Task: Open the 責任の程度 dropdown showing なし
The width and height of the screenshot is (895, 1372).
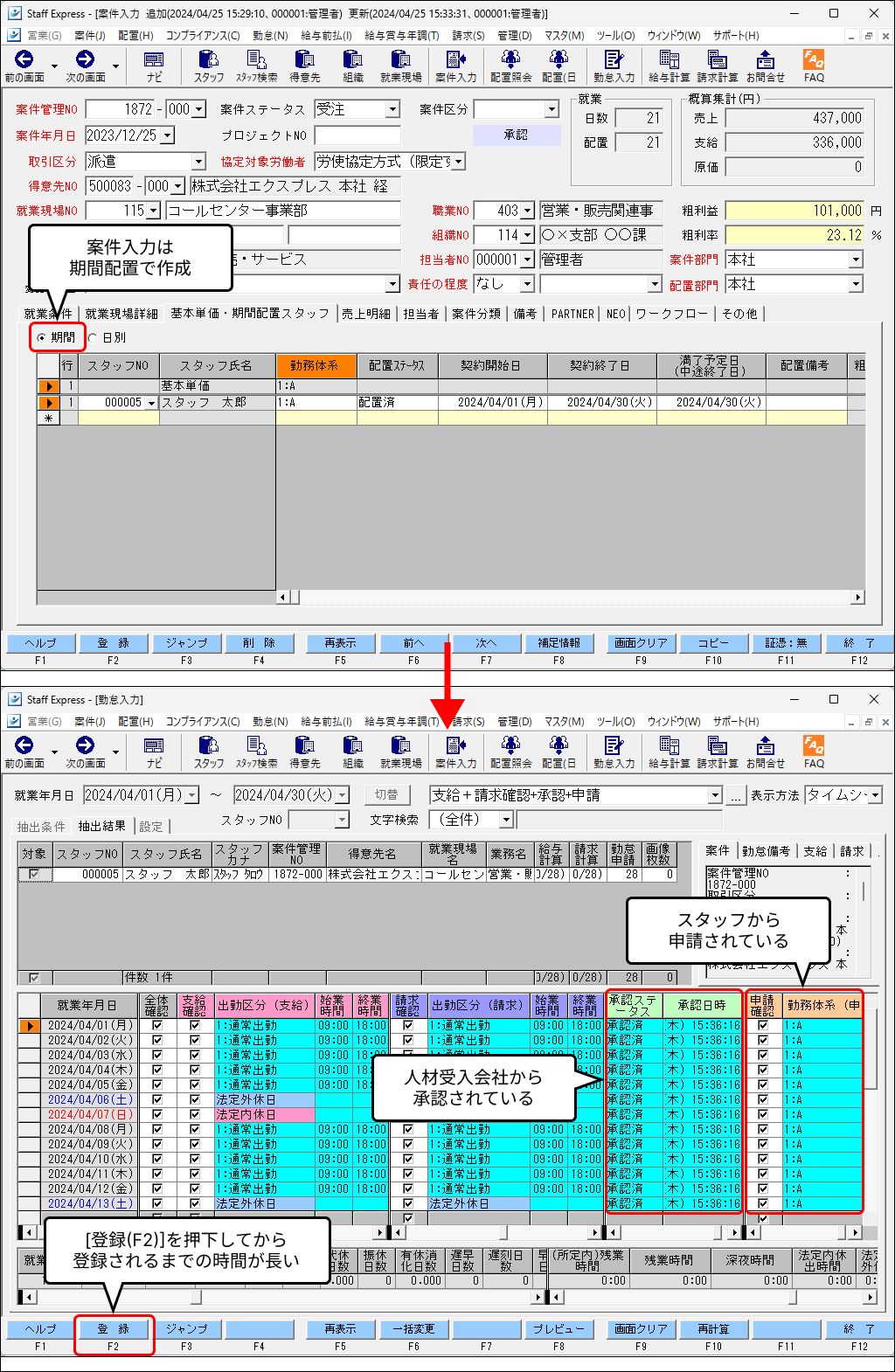Action: pyautogui.click(x=527, y=284)
